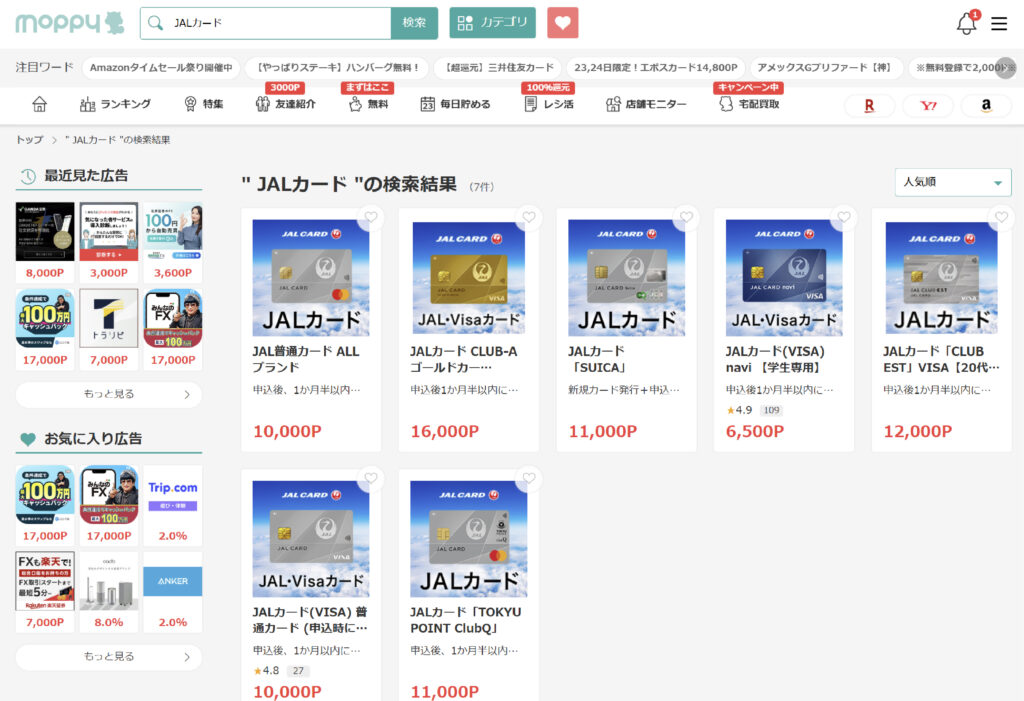Go to home via house icon

tap(39, 104)
